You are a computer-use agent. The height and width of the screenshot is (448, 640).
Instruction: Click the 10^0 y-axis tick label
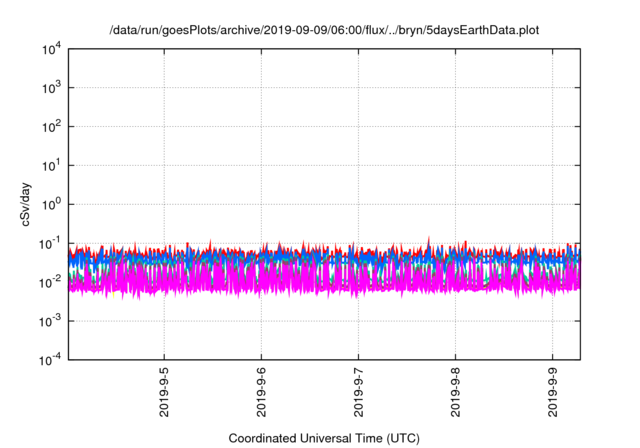(51, 204)
